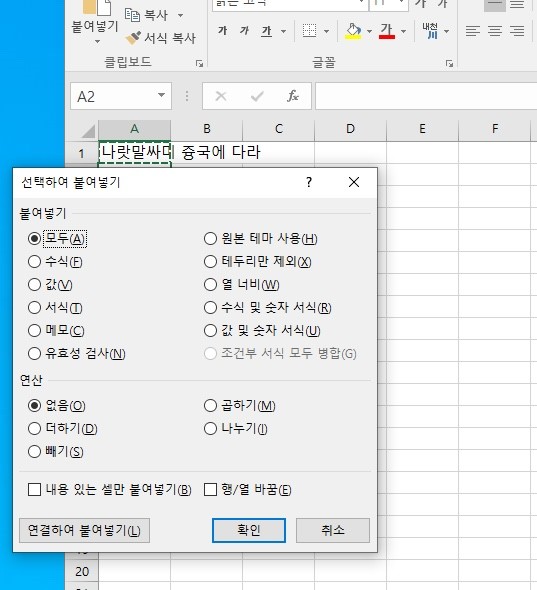Click the Copy (복사) icon
537x590 pixels.
pos(132,15)
